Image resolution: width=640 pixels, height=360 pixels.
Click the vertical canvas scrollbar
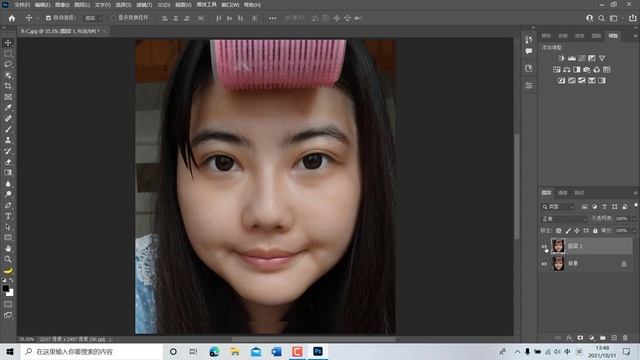pyautogui.click(x=517, y=186)
